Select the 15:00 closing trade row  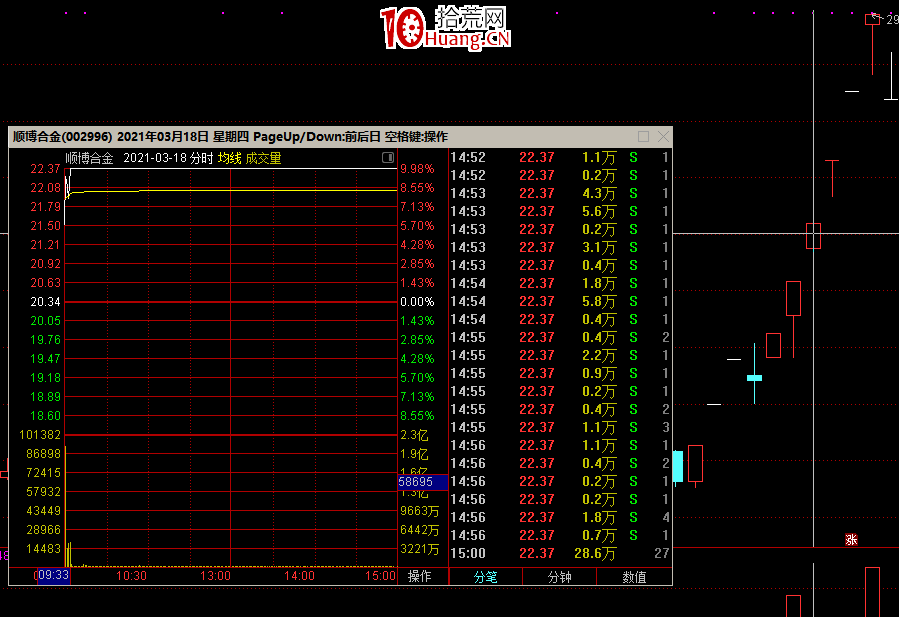coord(559,553)
